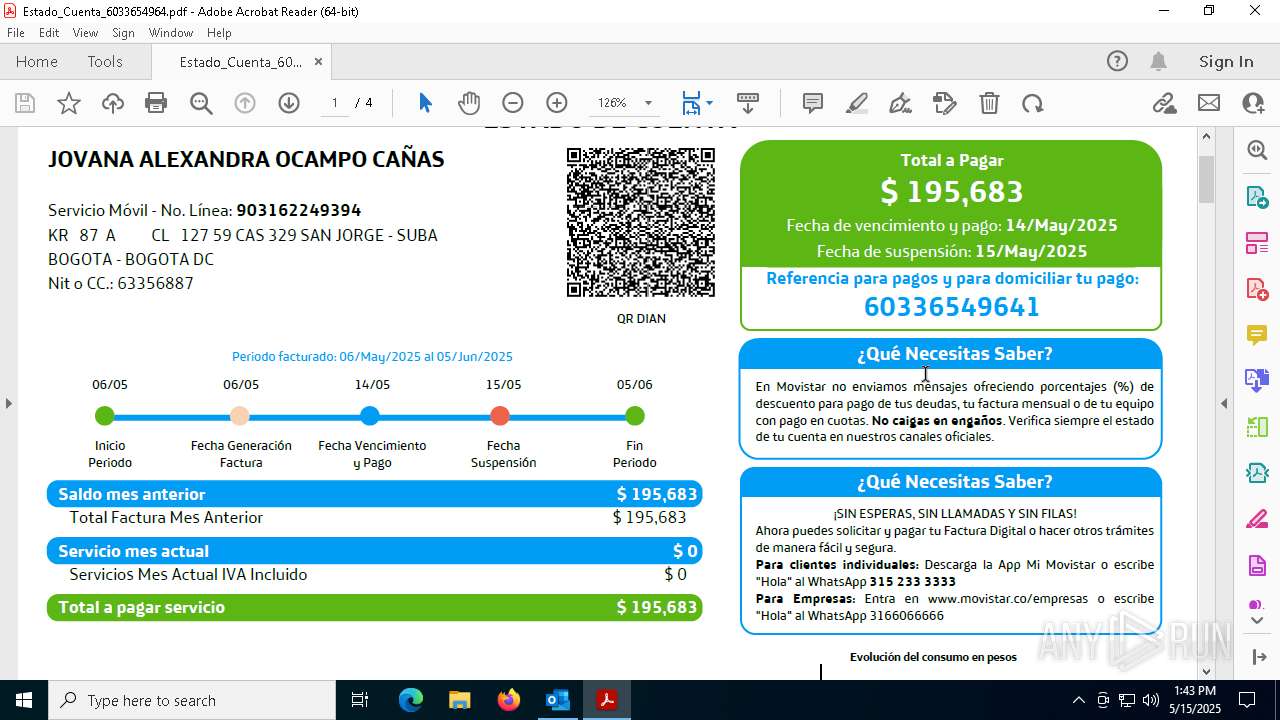Screen dimensions: 1280x720
Task: Upload file to cloud icon
Action: click(x=113, y=103)
